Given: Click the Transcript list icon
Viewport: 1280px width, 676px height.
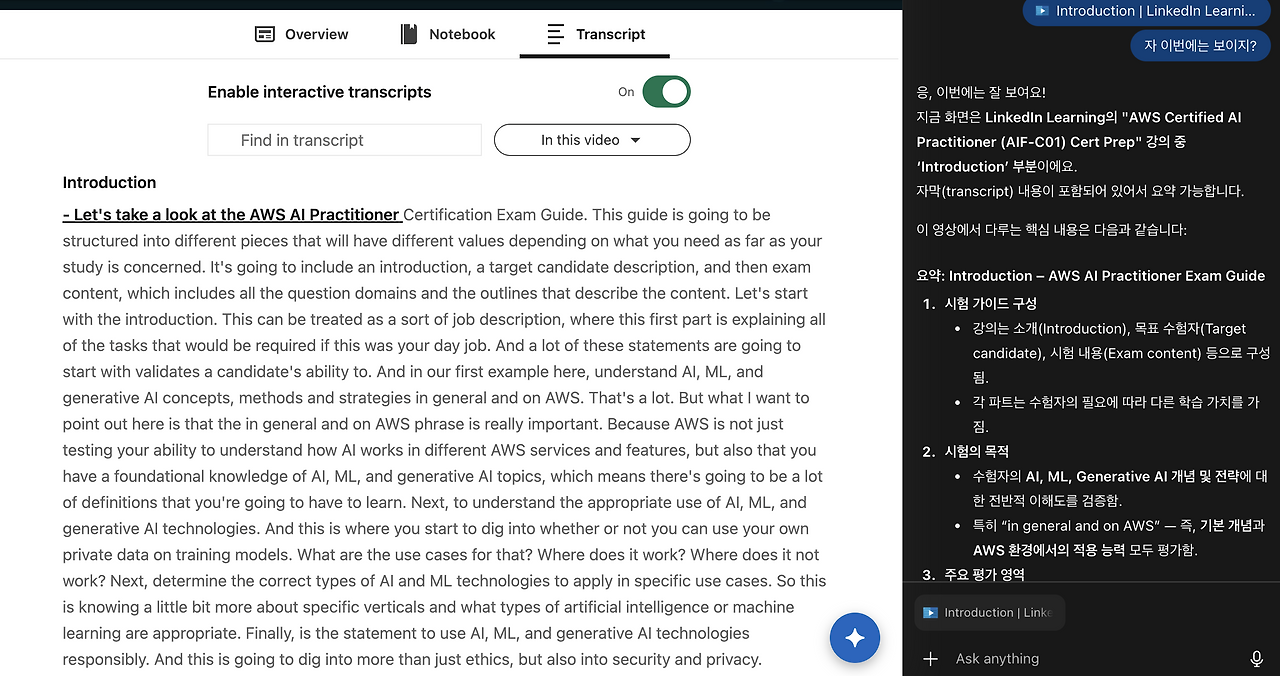Looking at the screenshot, I should pyautogui.click(x=557, y=33).
